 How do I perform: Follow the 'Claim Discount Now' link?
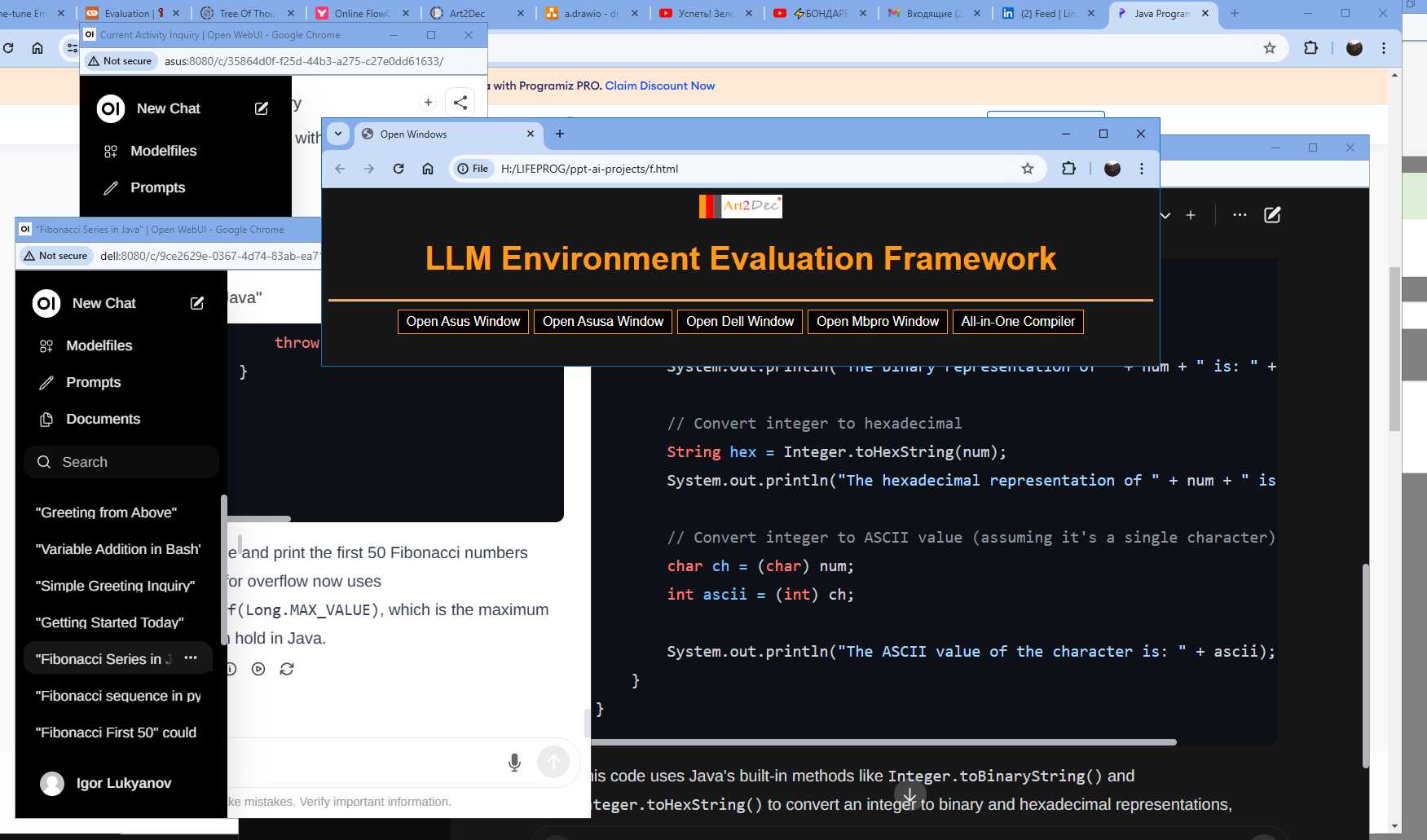click(658, 86)
